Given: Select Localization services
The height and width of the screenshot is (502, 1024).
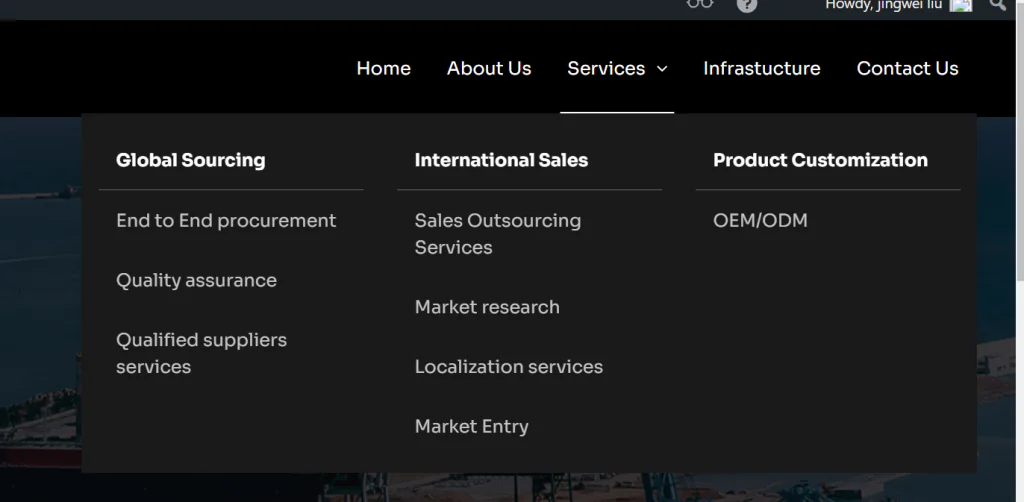Looking at the screenshot, I should click(508, 367).
